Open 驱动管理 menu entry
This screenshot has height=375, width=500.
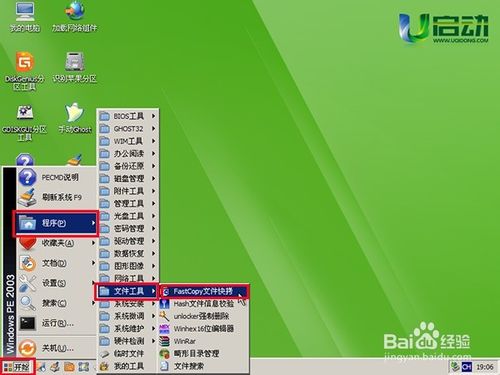point(128,241)
